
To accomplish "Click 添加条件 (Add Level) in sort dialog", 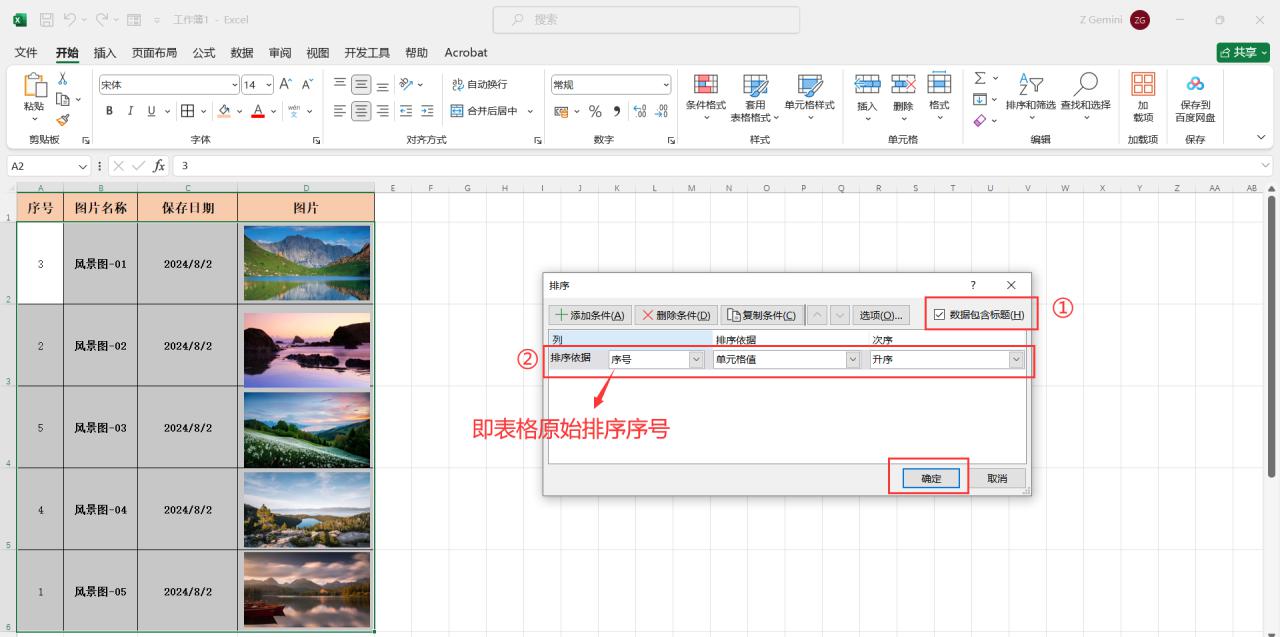I will (x=590, y=315).
